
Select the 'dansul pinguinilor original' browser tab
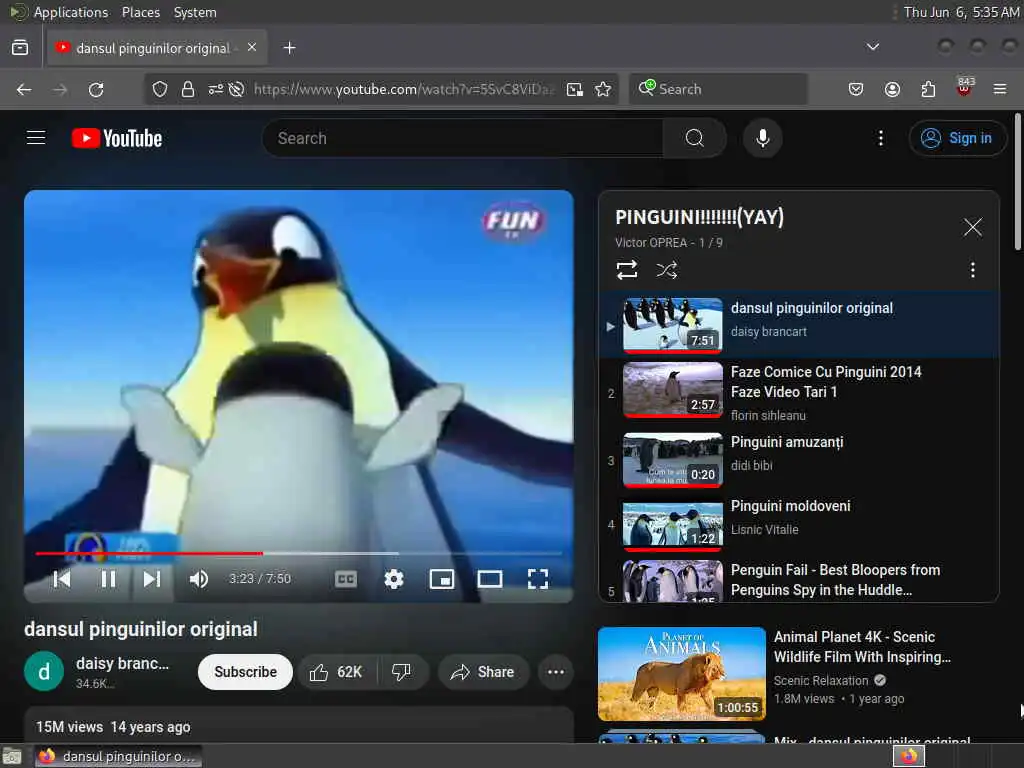tap(157, 48)
